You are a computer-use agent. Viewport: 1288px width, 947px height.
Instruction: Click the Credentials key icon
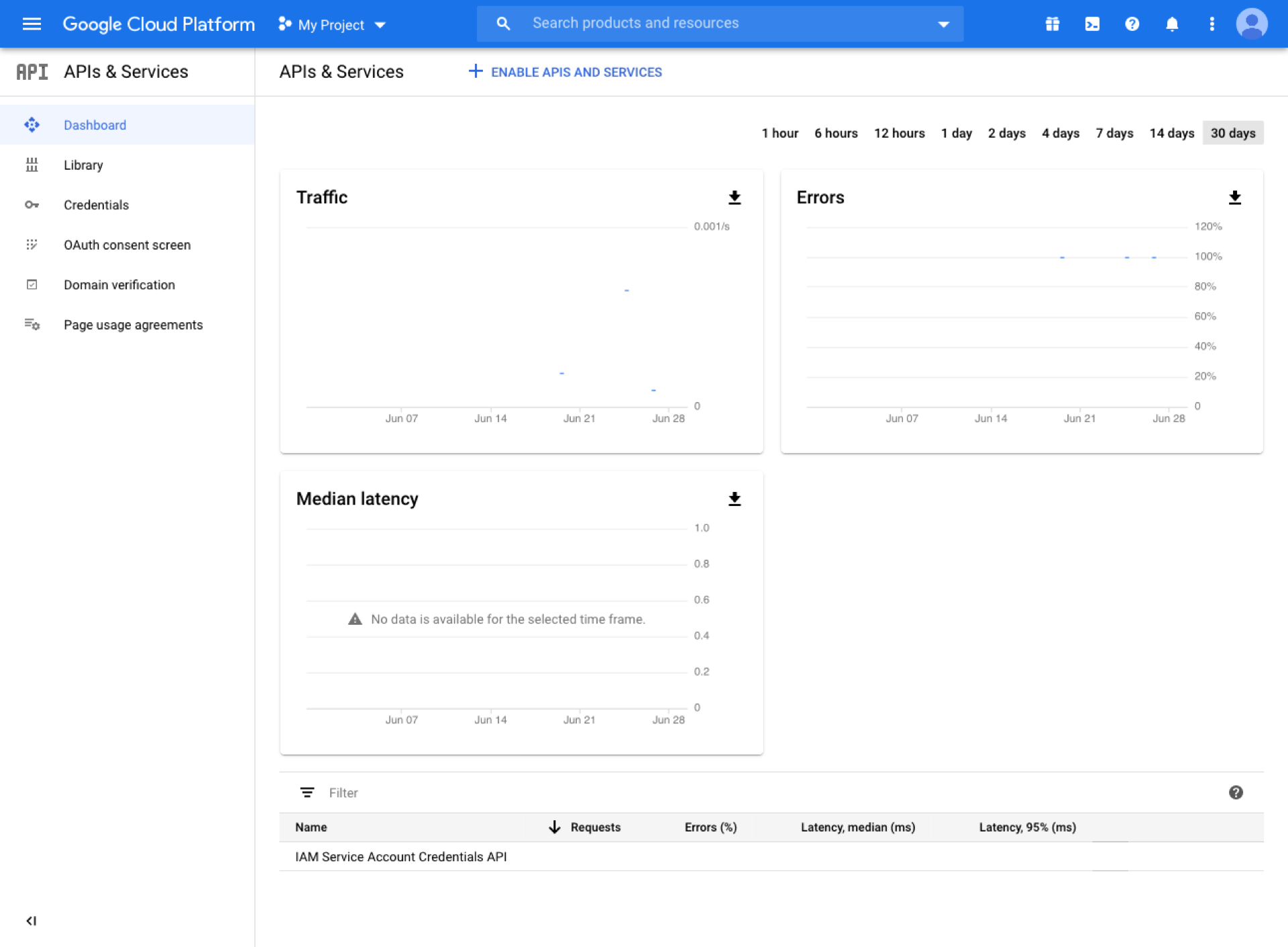[32, 205]
